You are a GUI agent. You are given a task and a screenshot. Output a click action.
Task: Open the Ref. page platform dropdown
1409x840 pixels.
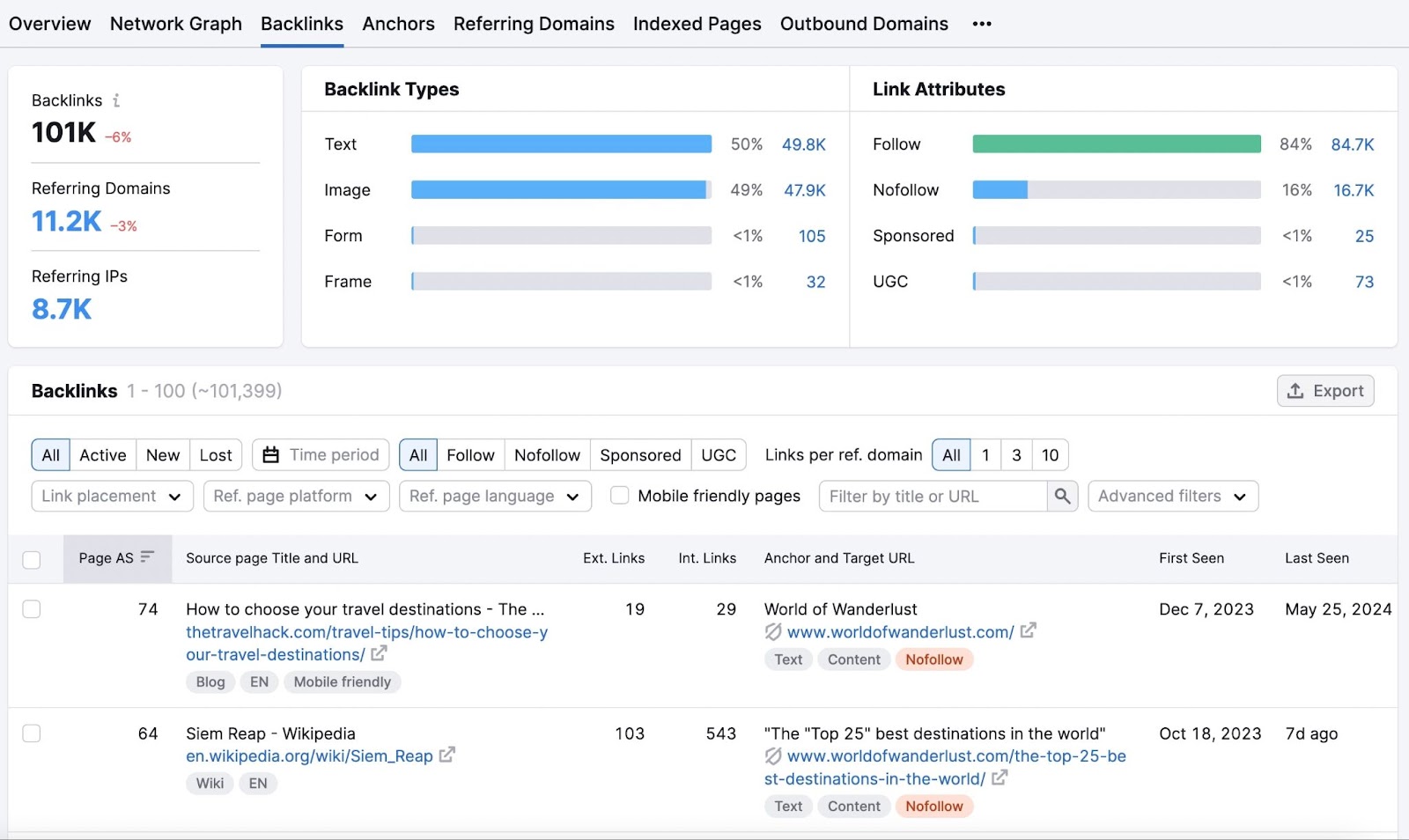(296, 496)
